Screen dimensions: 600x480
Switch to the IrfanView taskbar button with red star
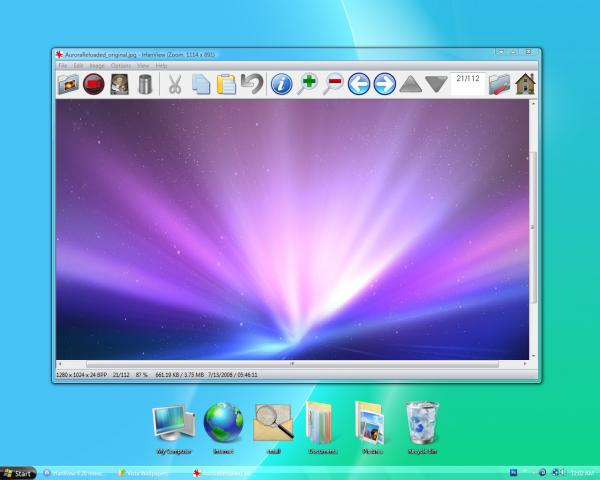click(x=222, y=473)
